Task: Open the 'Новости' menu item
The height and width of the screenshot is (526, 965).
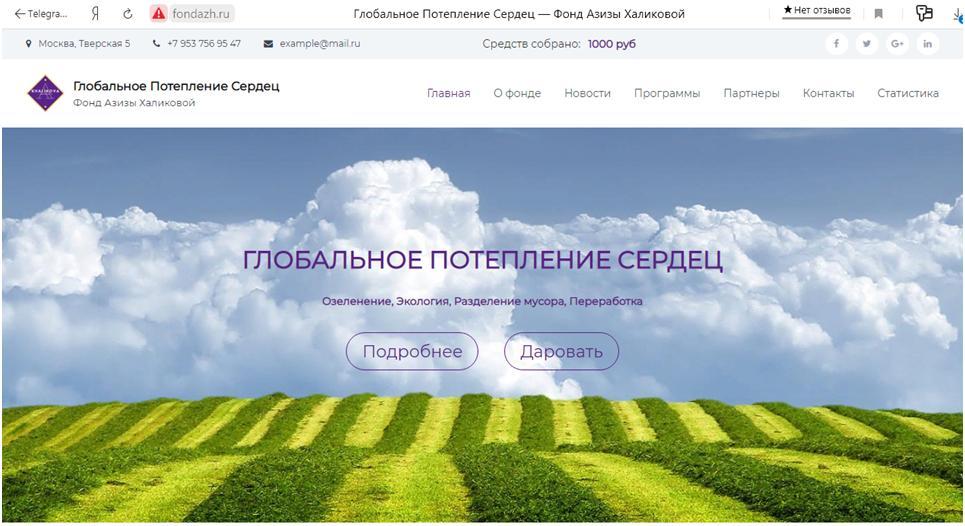Action: point(588,94)
